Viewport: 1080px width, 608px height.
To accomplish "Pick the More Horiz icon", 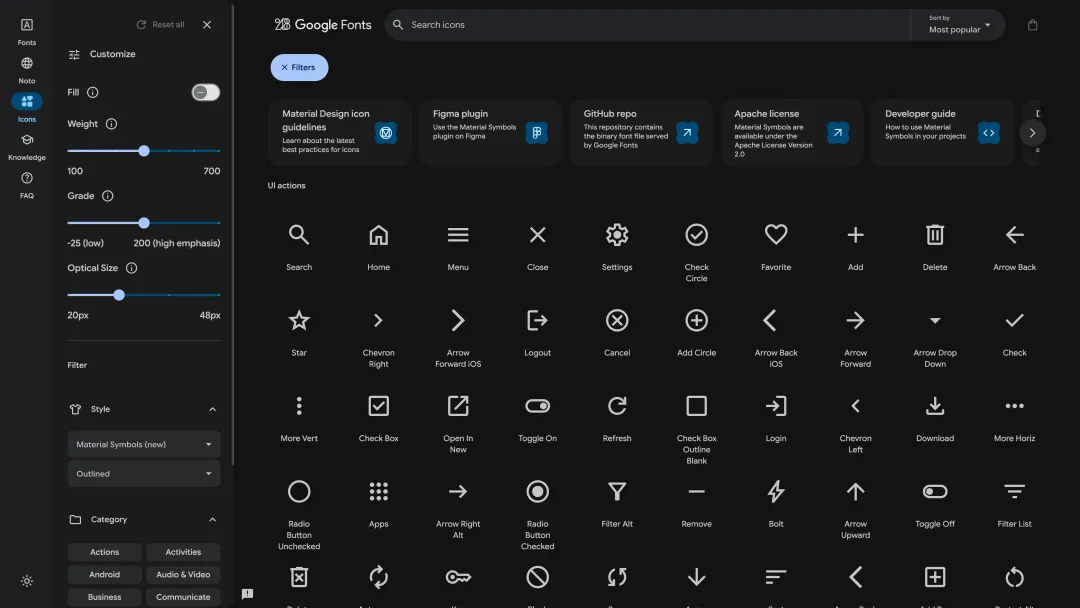I will coord(1015,406).
